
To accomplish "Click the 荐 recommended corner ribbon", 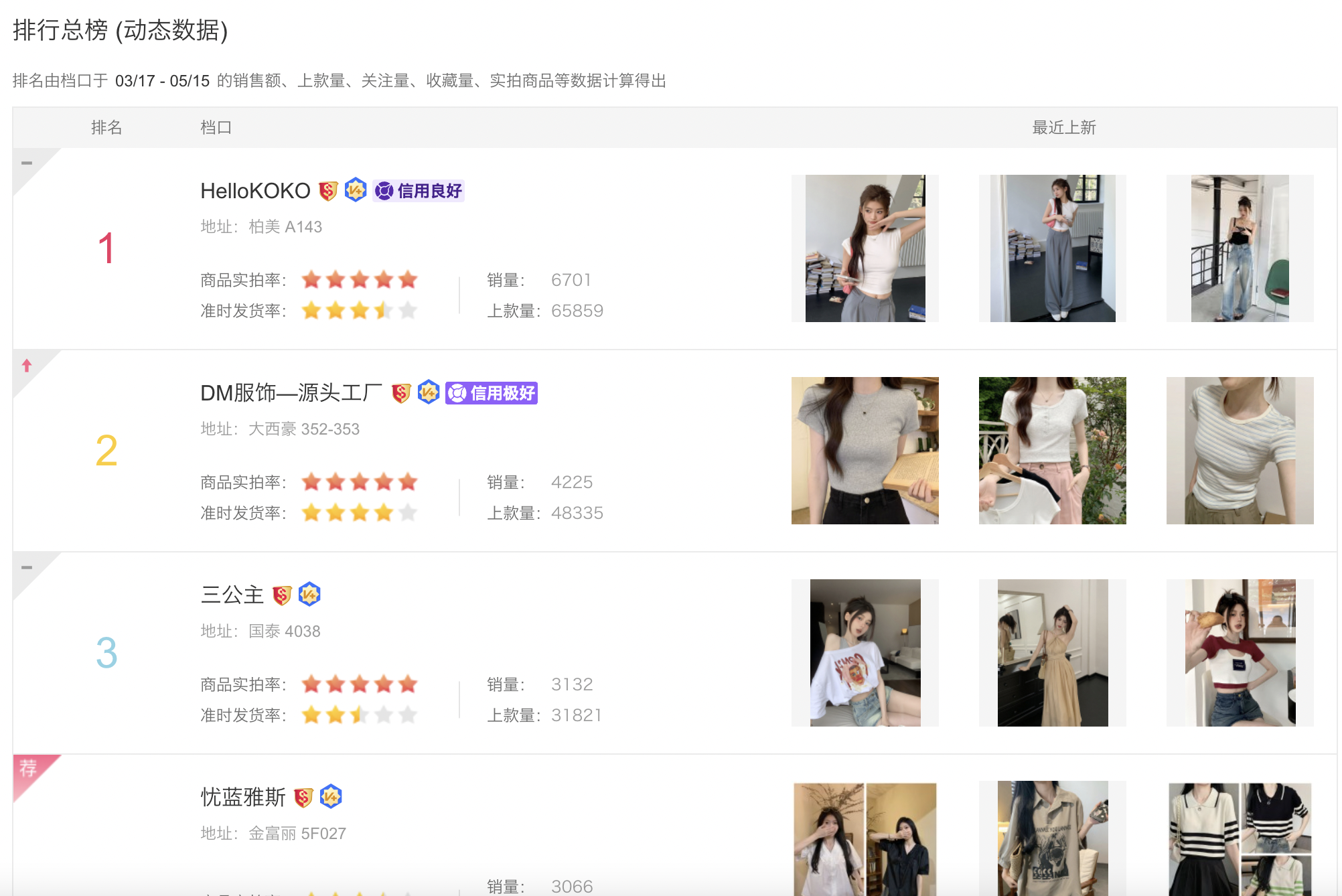I will point(28,769).
